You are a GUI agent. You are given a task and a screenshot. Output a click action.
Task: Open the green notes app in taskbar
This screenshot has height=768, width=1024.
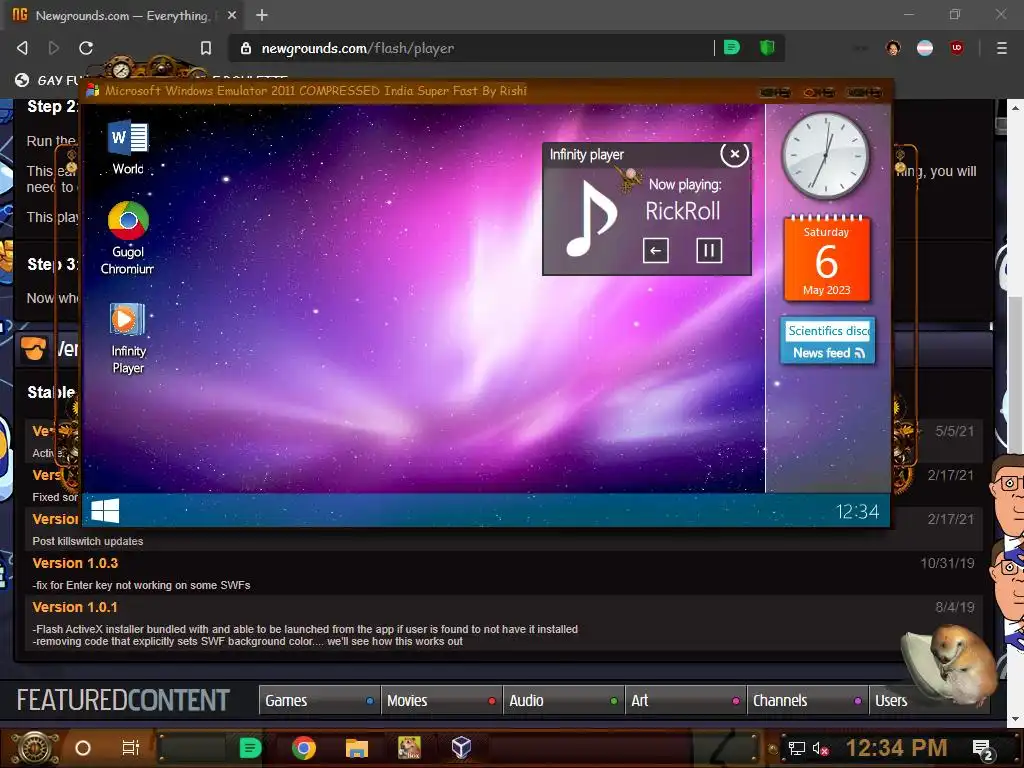pyautogui.click(x=250, y=747)
